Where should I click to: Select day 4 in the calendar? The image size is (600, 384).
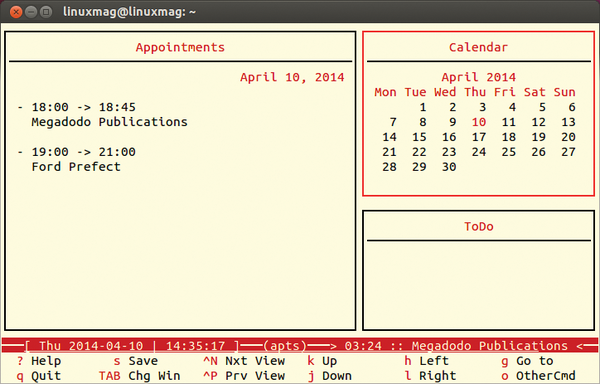point(512,107)
